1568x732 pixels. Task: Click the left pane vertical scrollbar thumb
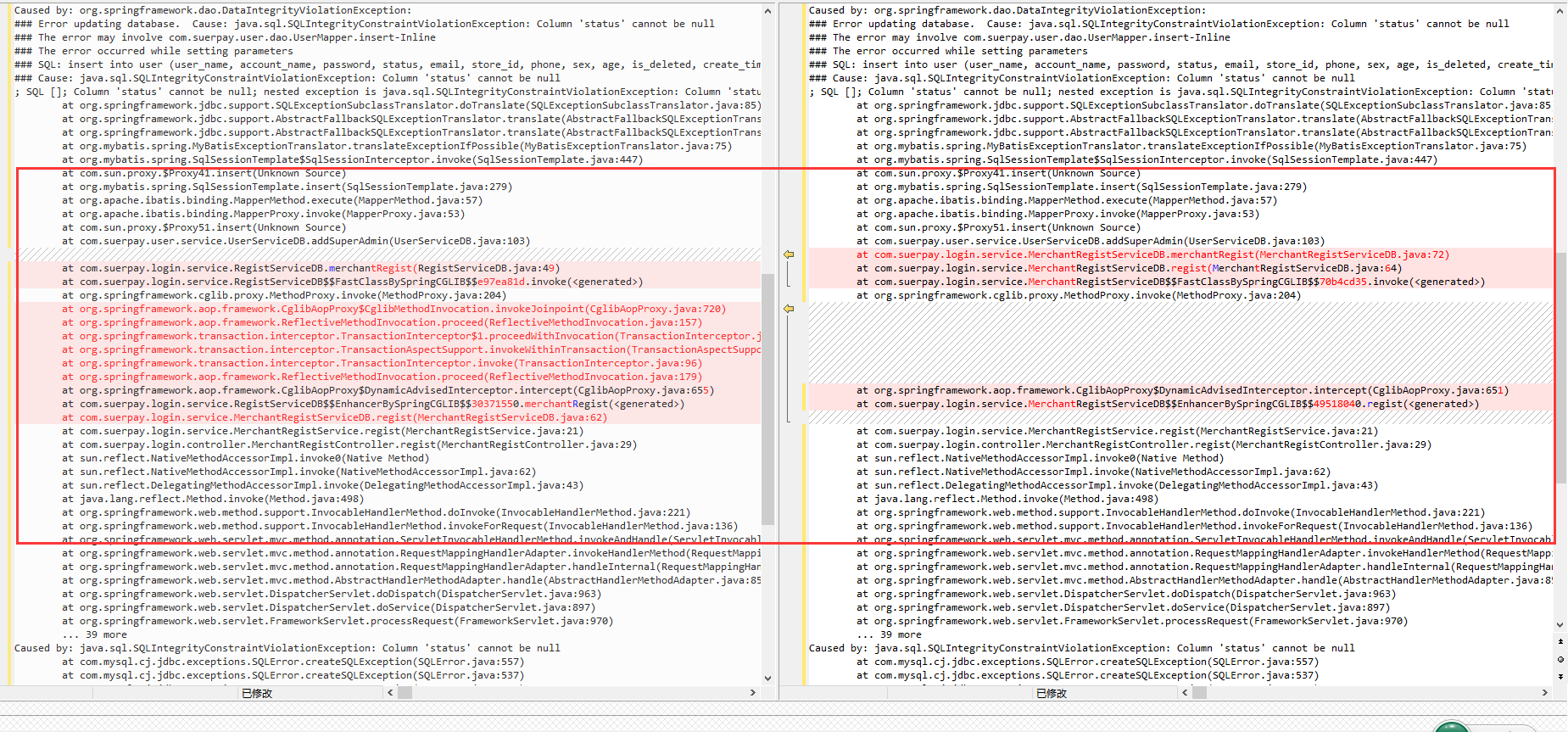tap(767, 399)
